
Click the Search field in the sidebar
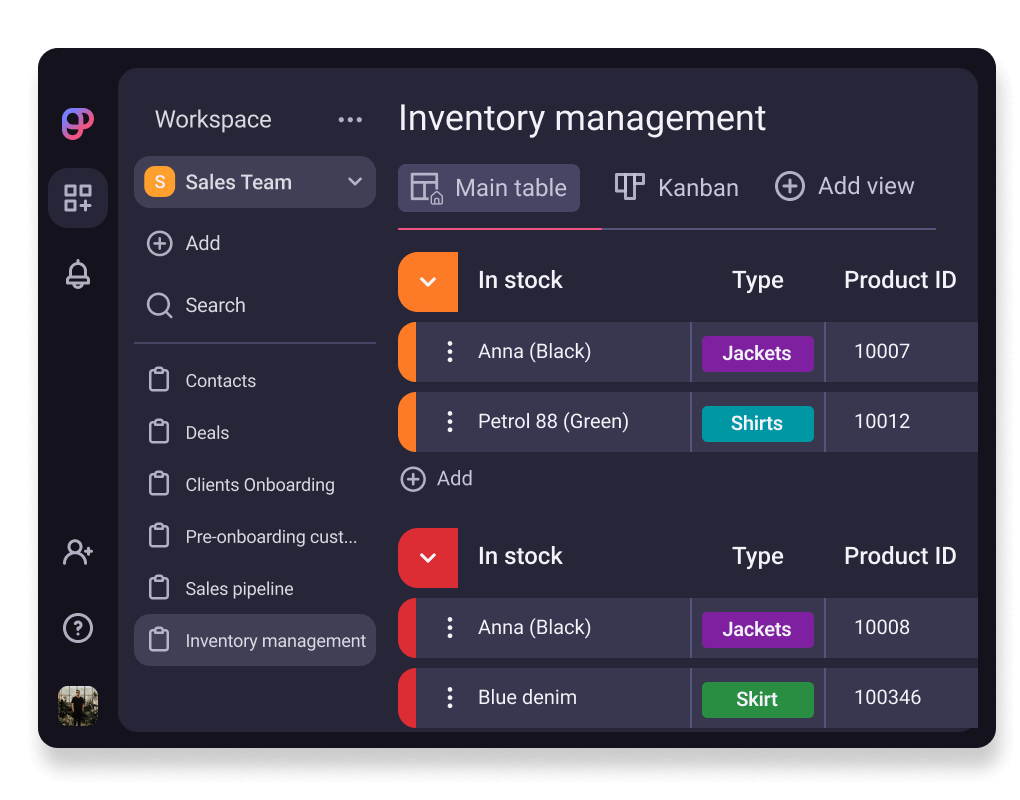click(214, 306)
